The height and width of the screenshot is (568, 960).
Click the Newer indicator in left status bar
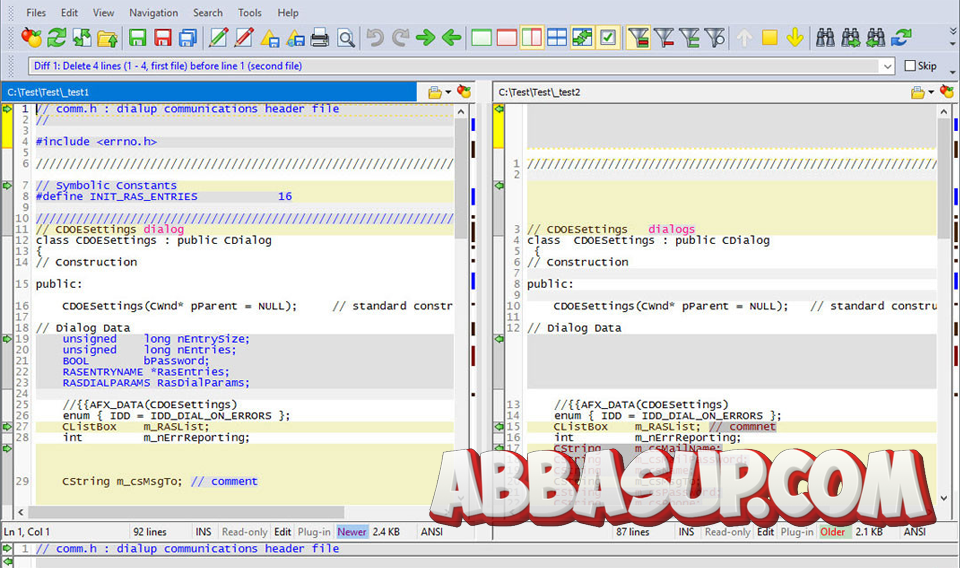coord(352,532)
